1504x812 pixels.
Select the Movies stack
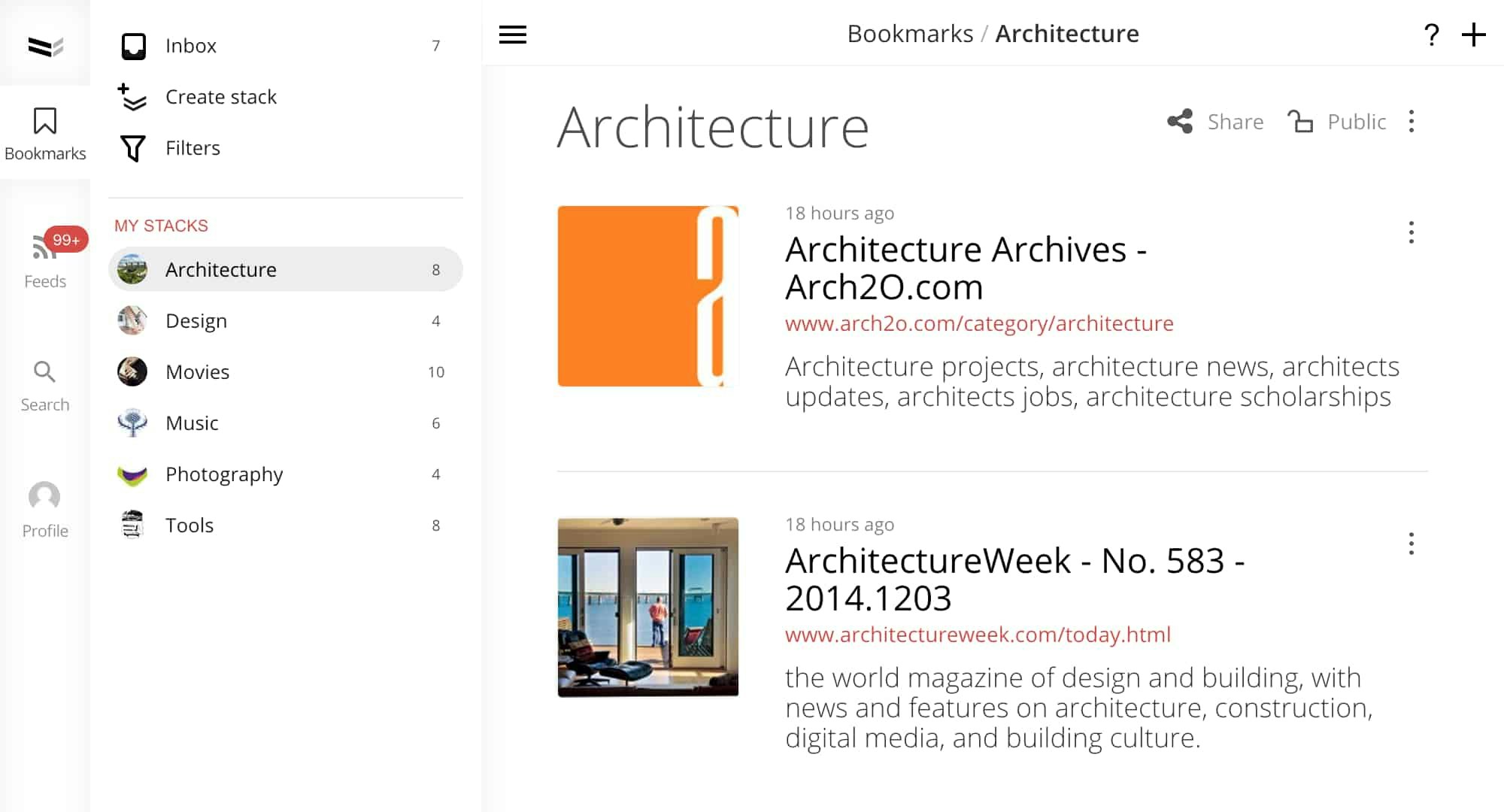click(x=197, y=372)
